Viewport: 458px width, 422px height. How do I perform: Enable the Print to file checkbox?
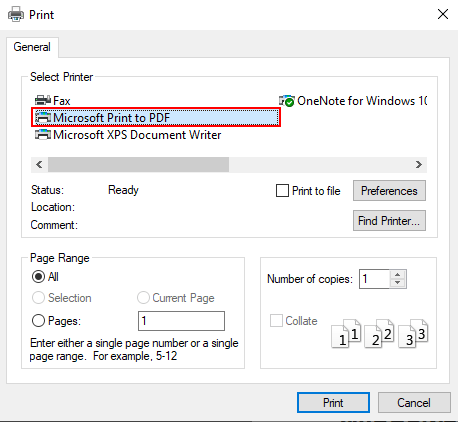[x=282, y=191]
